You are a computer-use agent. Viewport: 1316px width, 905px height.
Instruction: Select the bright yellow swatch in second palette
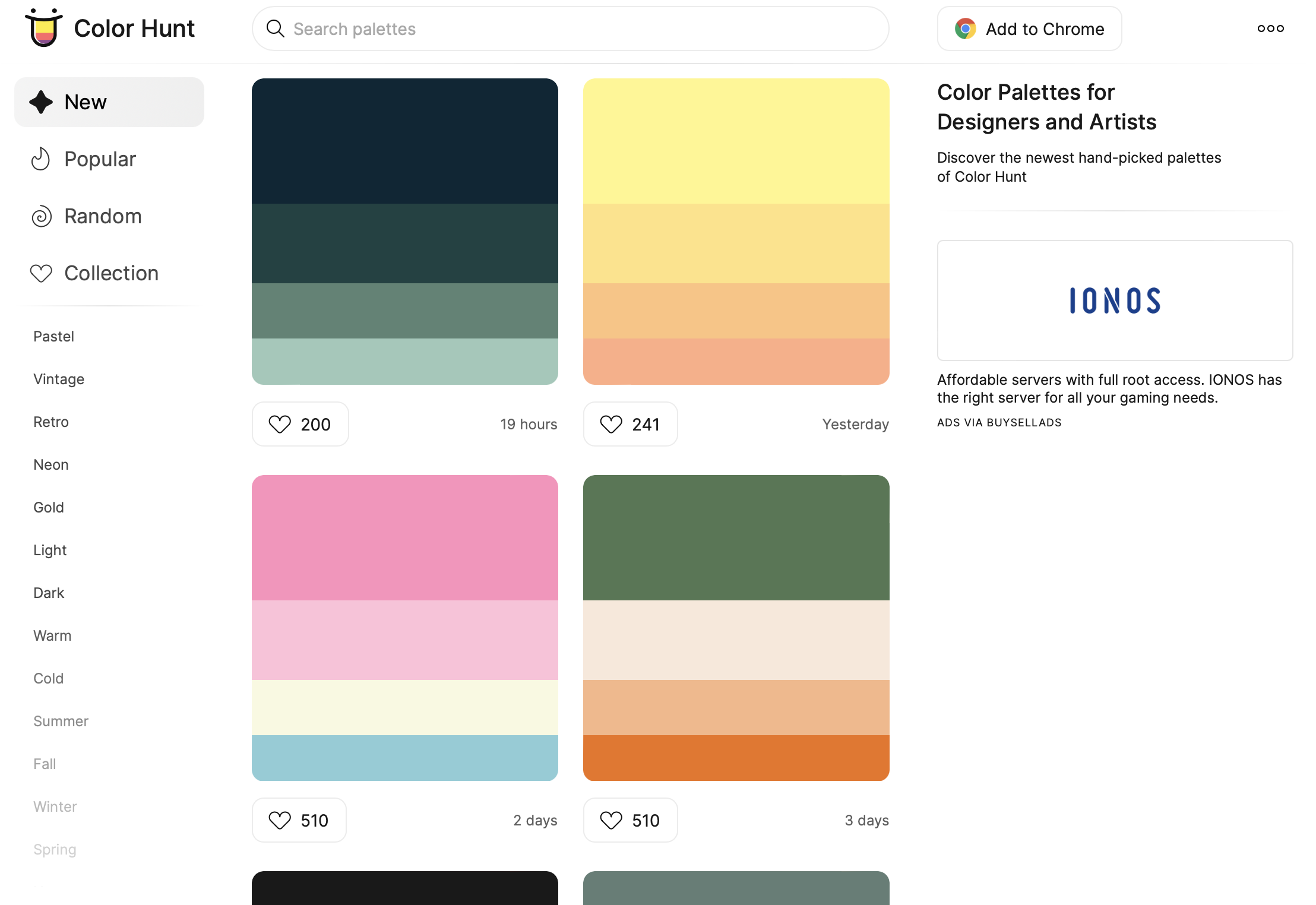736,141
